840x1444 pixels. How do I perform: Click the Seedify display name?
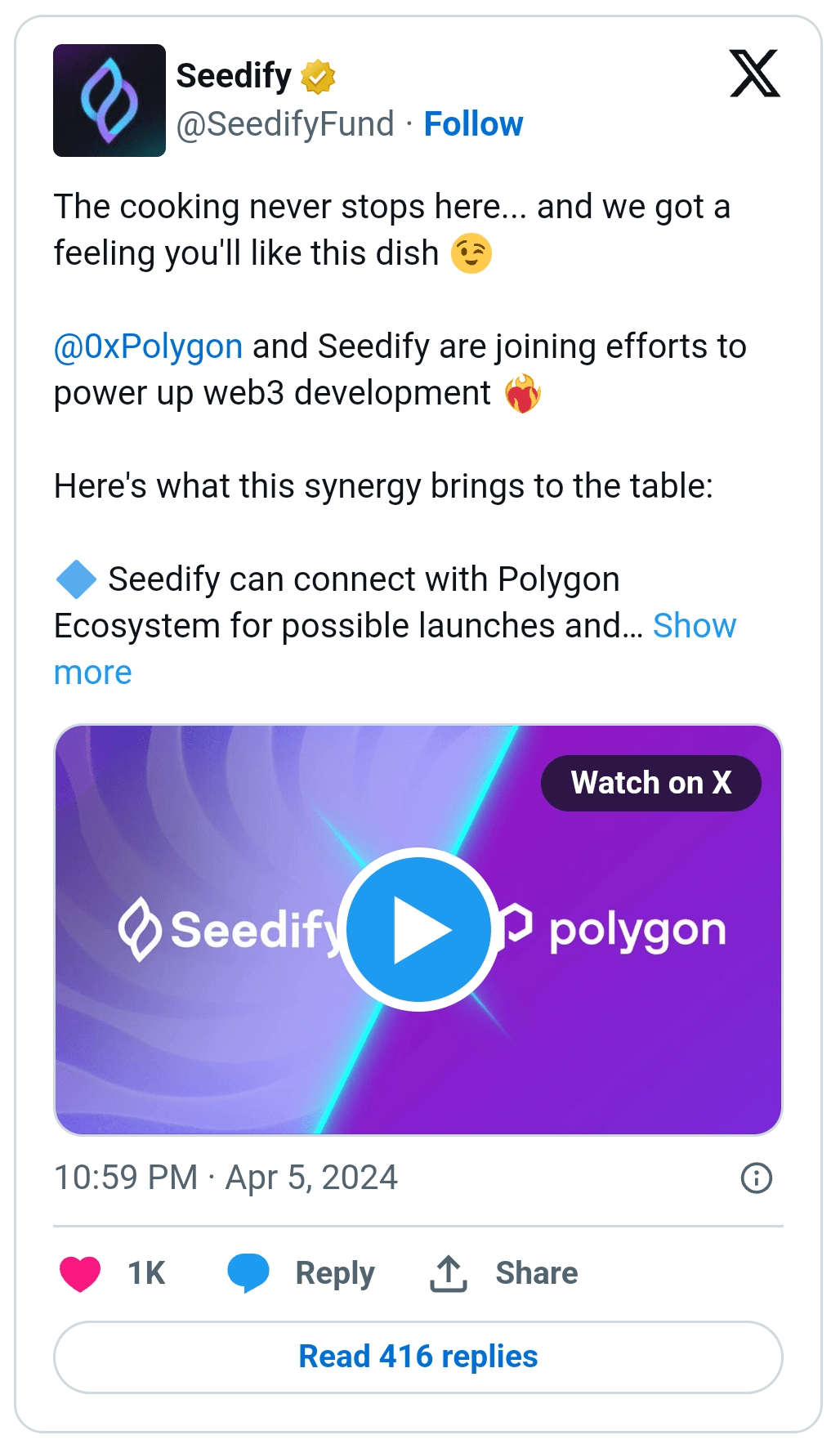pyautogui.click(x=234, y=76)
